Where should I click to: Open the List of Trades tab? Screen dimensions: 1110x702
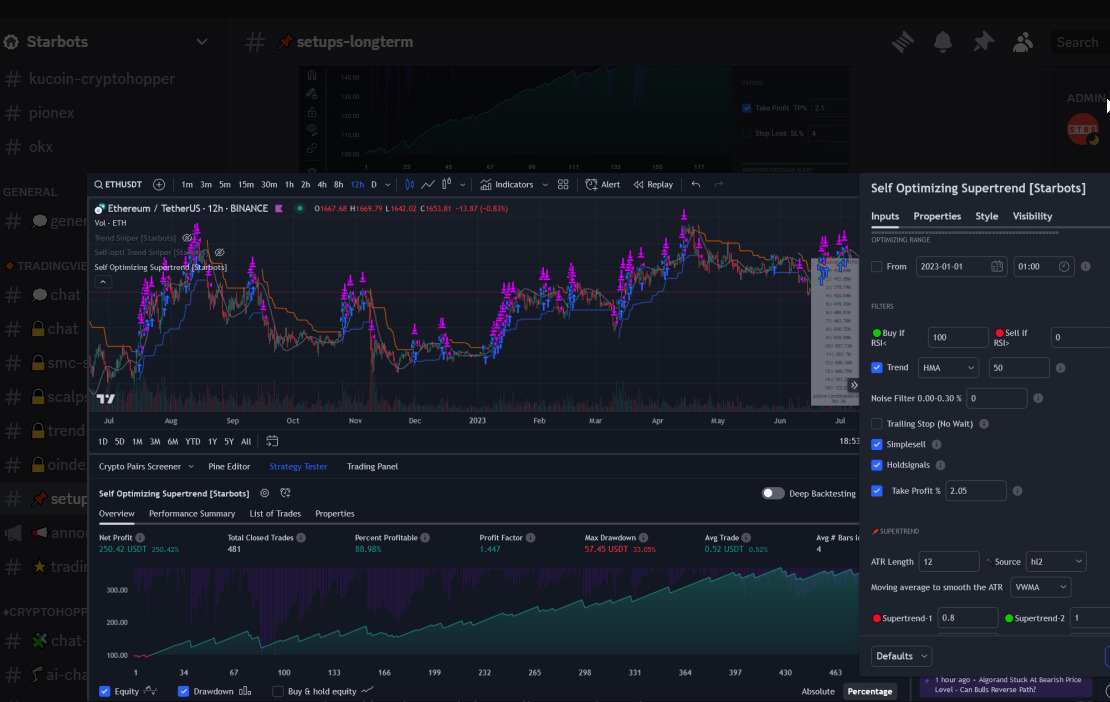point(275,514)
